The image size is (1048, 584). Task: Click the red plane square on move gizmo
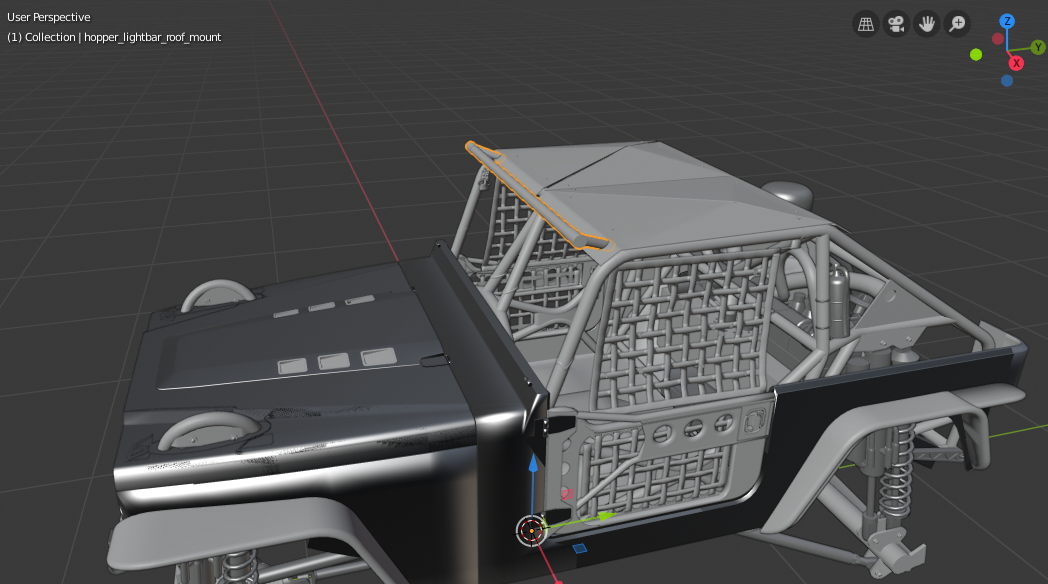pos(567,494)
